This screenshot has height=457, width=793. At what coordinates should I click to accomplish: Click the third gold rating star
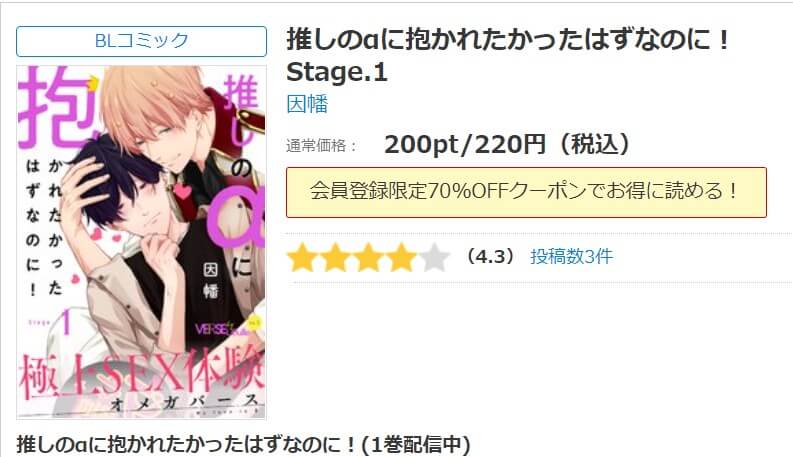point(368,257)
